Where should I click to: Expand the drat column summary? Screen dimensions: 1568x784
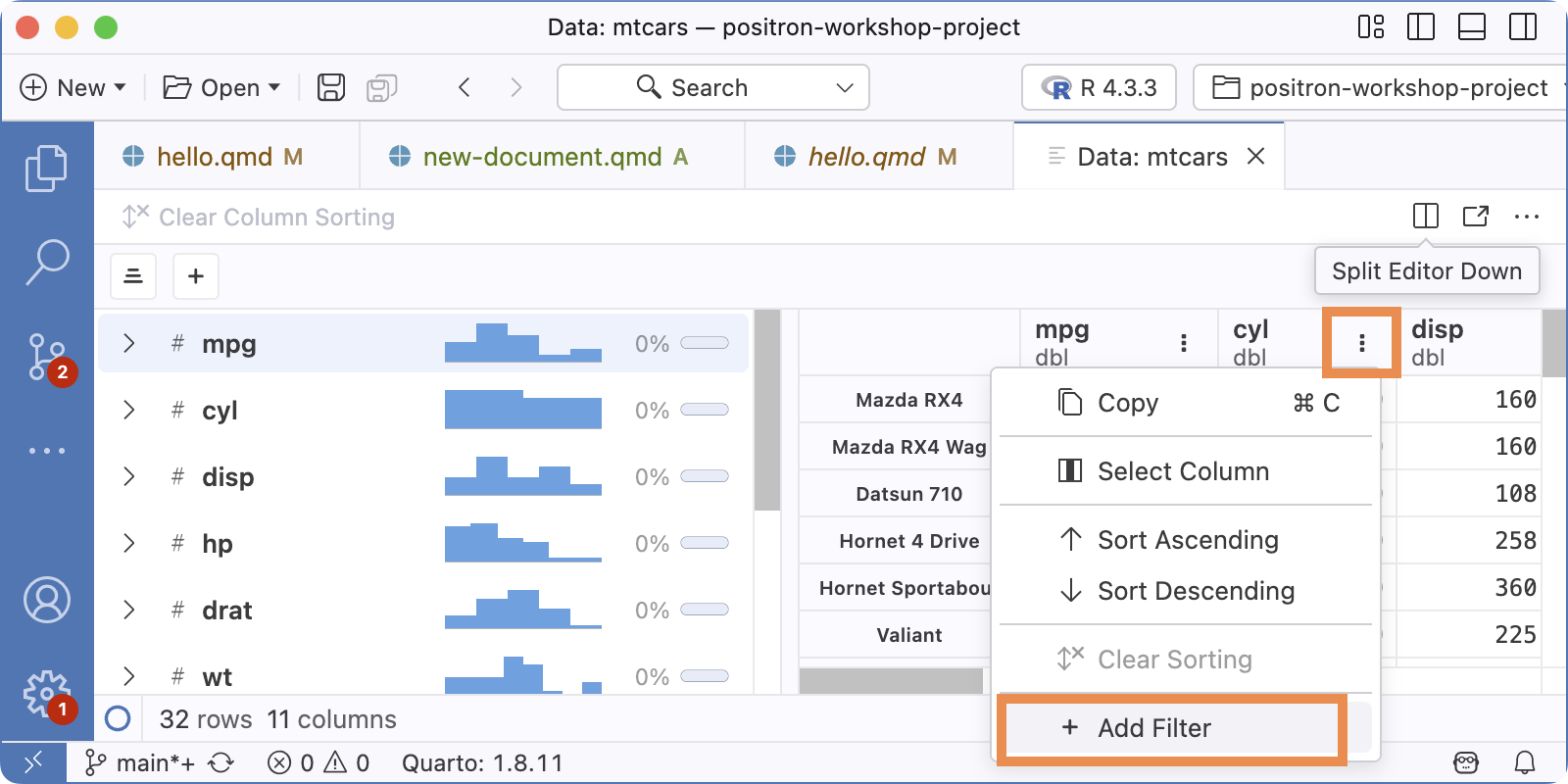click(128, 610)
